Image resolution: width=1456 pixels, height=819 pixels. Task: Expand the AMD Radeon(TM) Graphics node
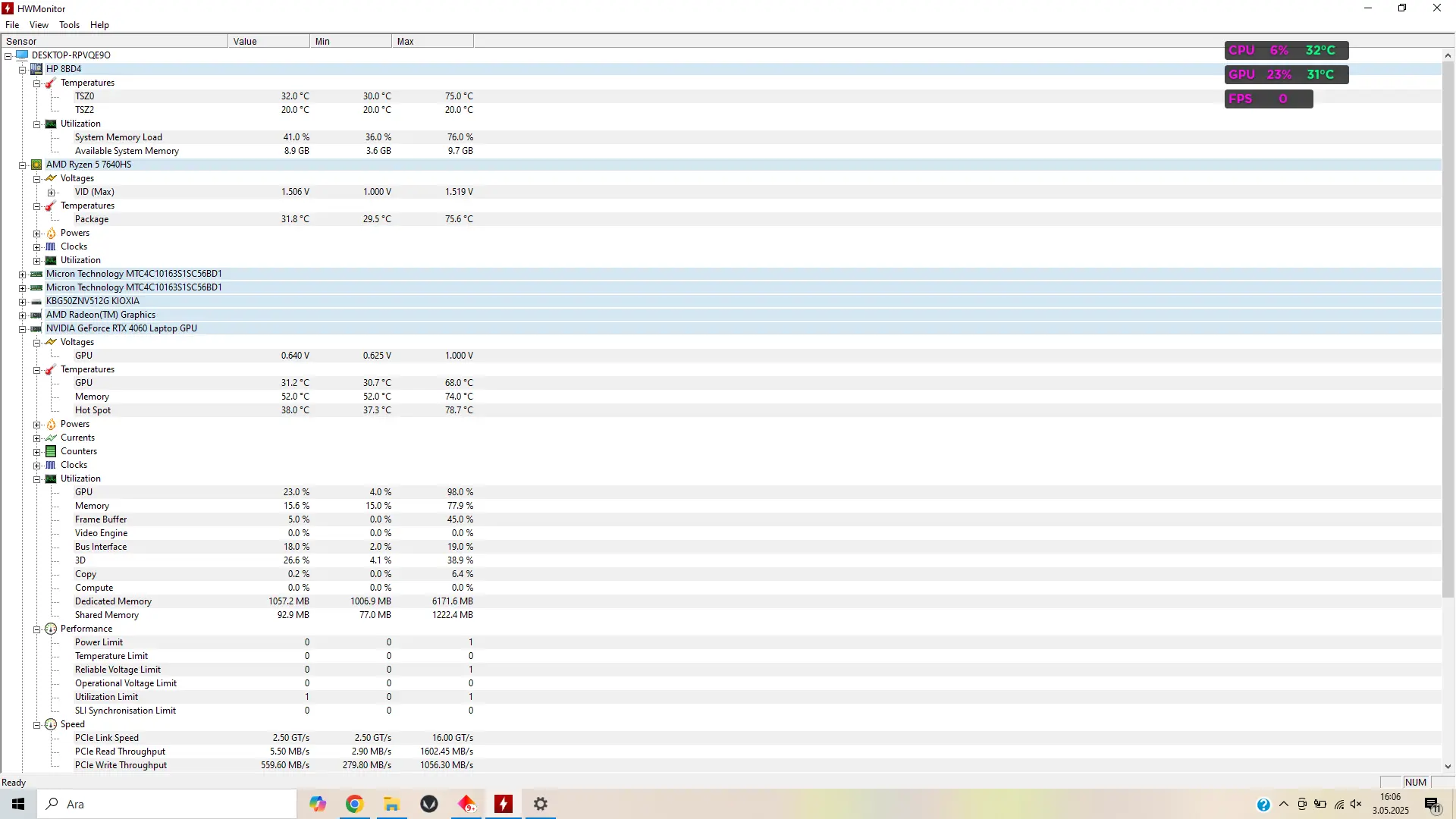(x=23, y=315)
